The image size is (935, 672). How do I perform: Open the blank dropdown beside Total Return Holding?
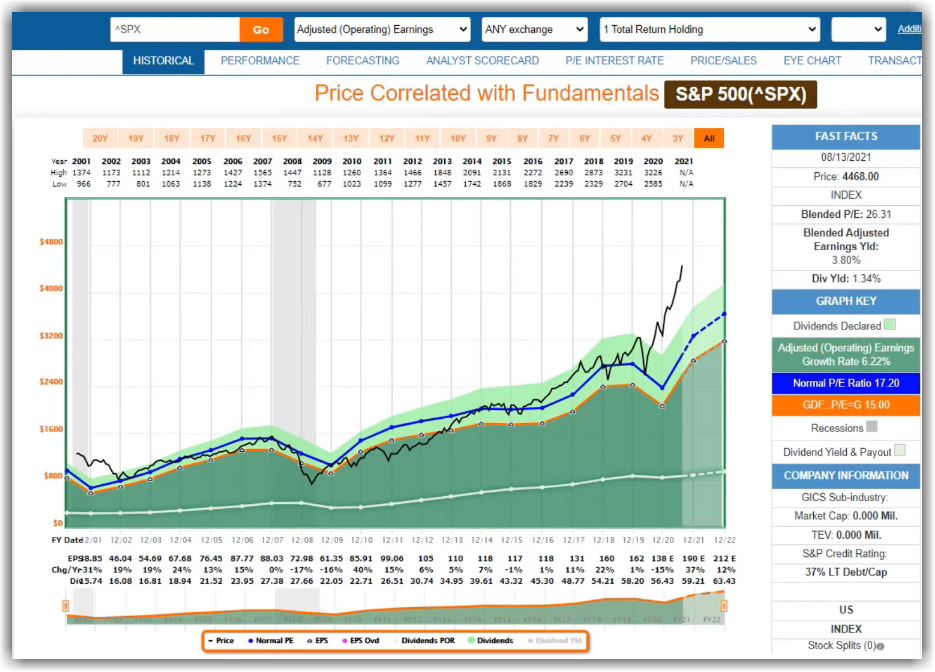tap(858, 29)
